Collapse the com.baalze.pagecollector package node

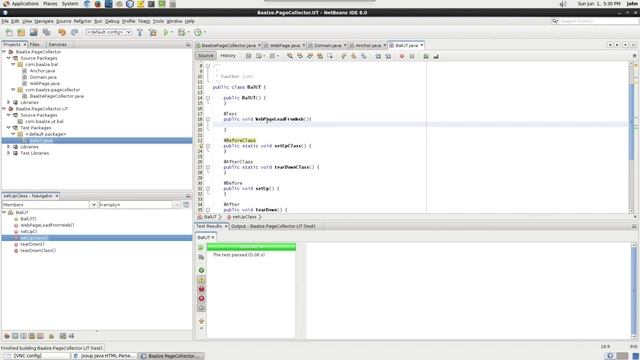click(13, 90)
